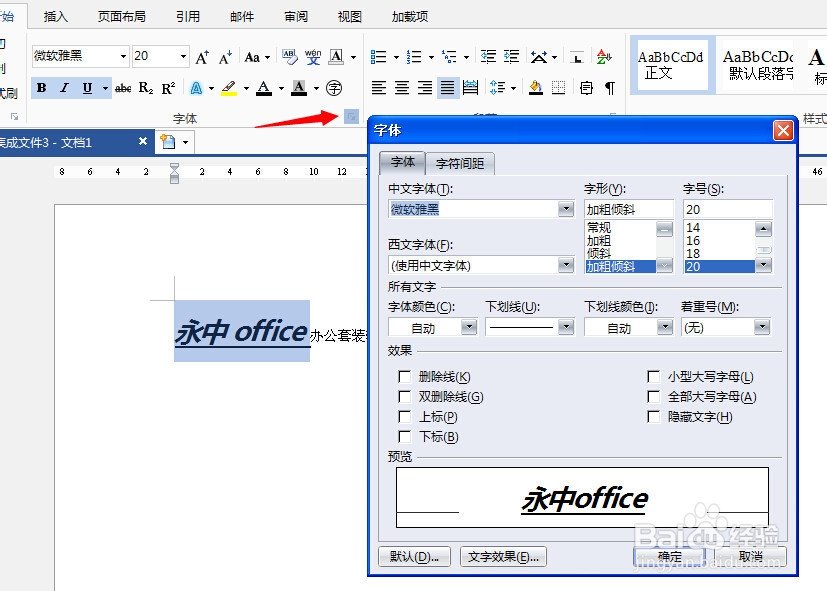Apply superscript R² formatting
Viewport: 827px width, 591px height.
pos(168,88)
